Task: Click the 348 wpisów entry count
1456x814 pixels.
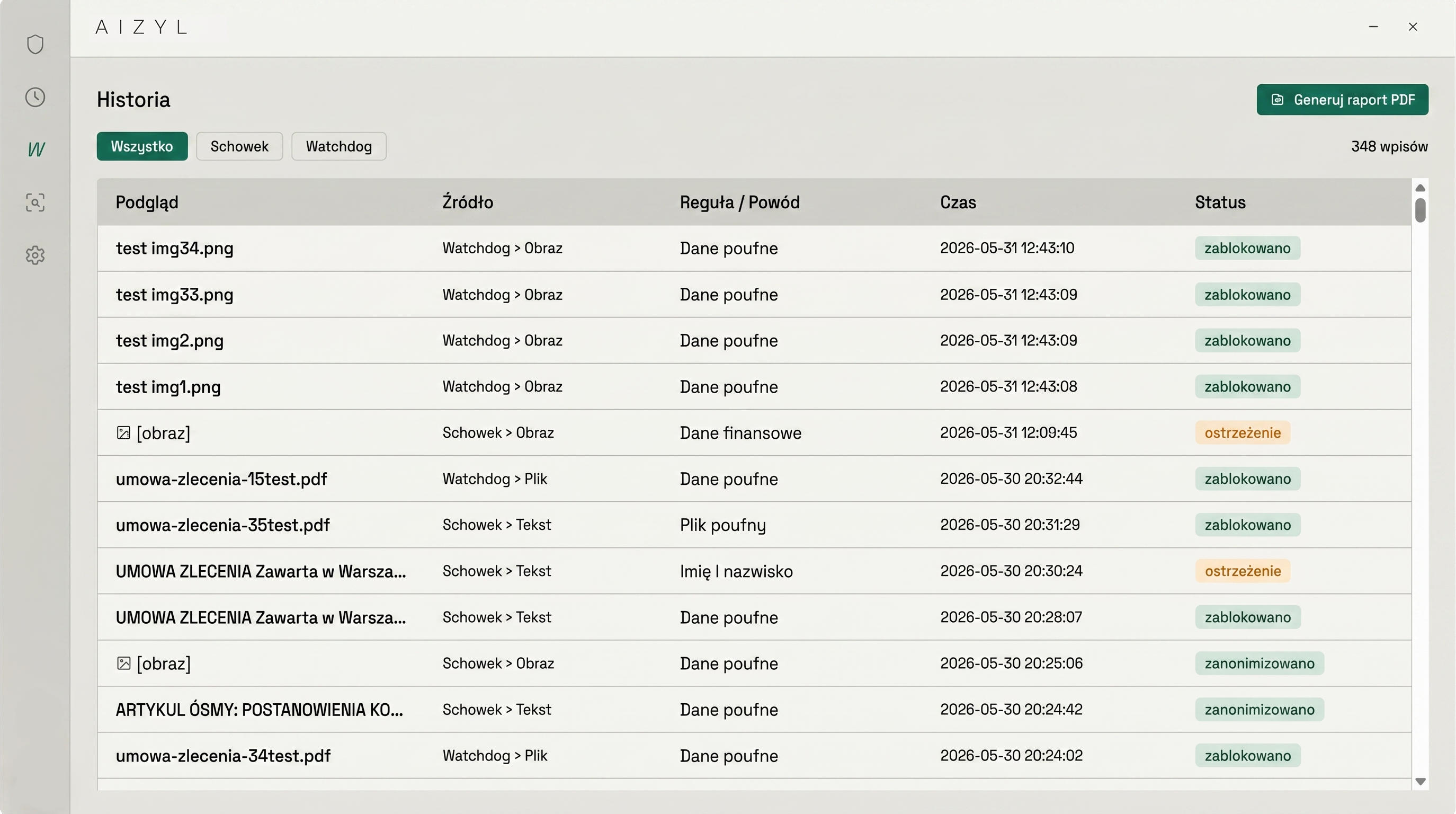Action: pos(1389,146)
